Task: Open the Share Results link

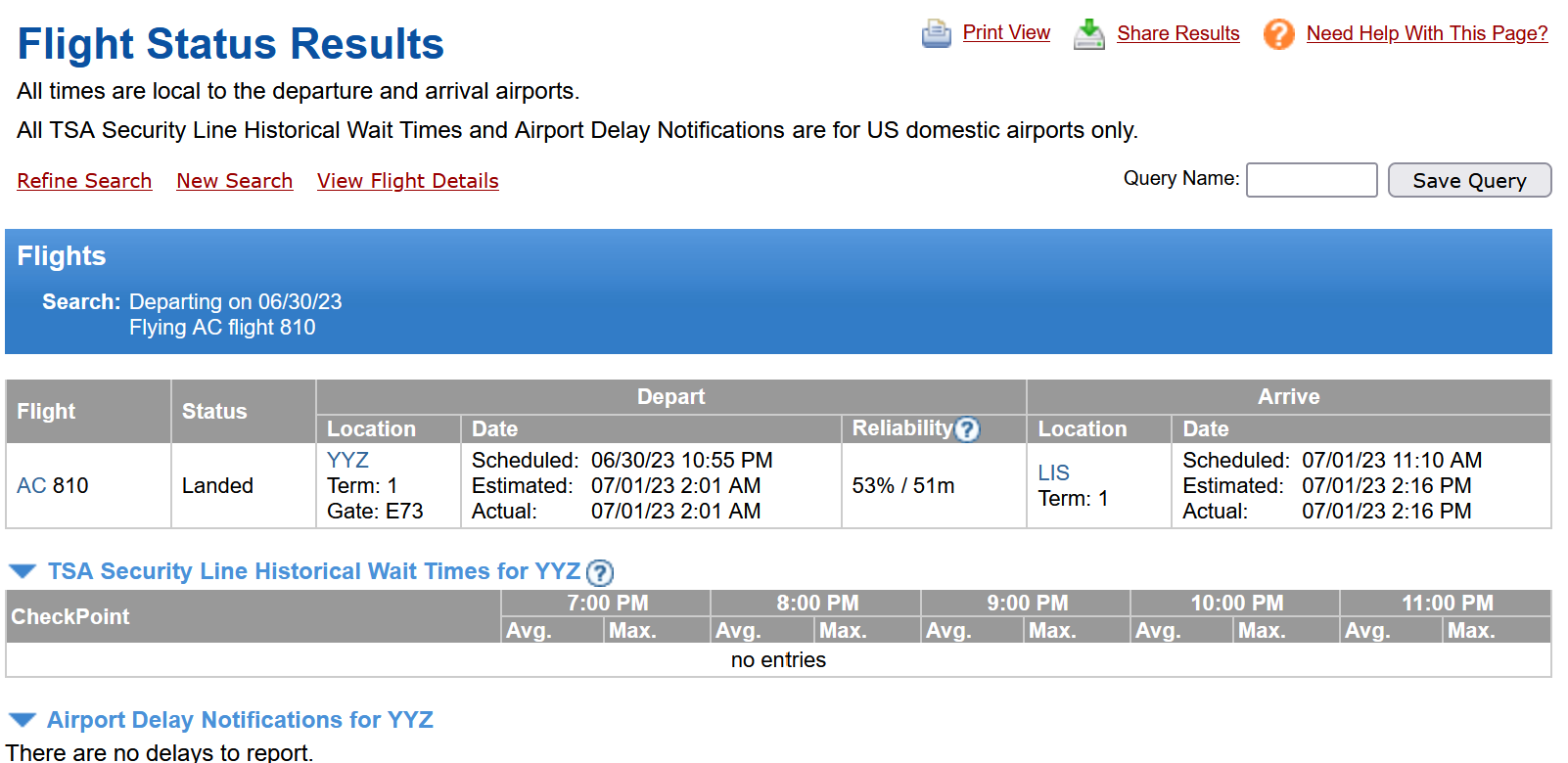Action: click(x=1177, y=33)
